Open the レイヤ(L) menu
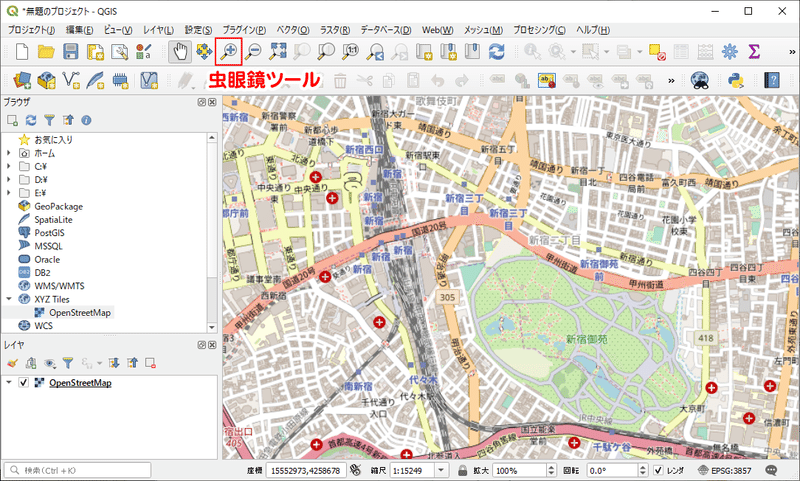 point(158,30)
